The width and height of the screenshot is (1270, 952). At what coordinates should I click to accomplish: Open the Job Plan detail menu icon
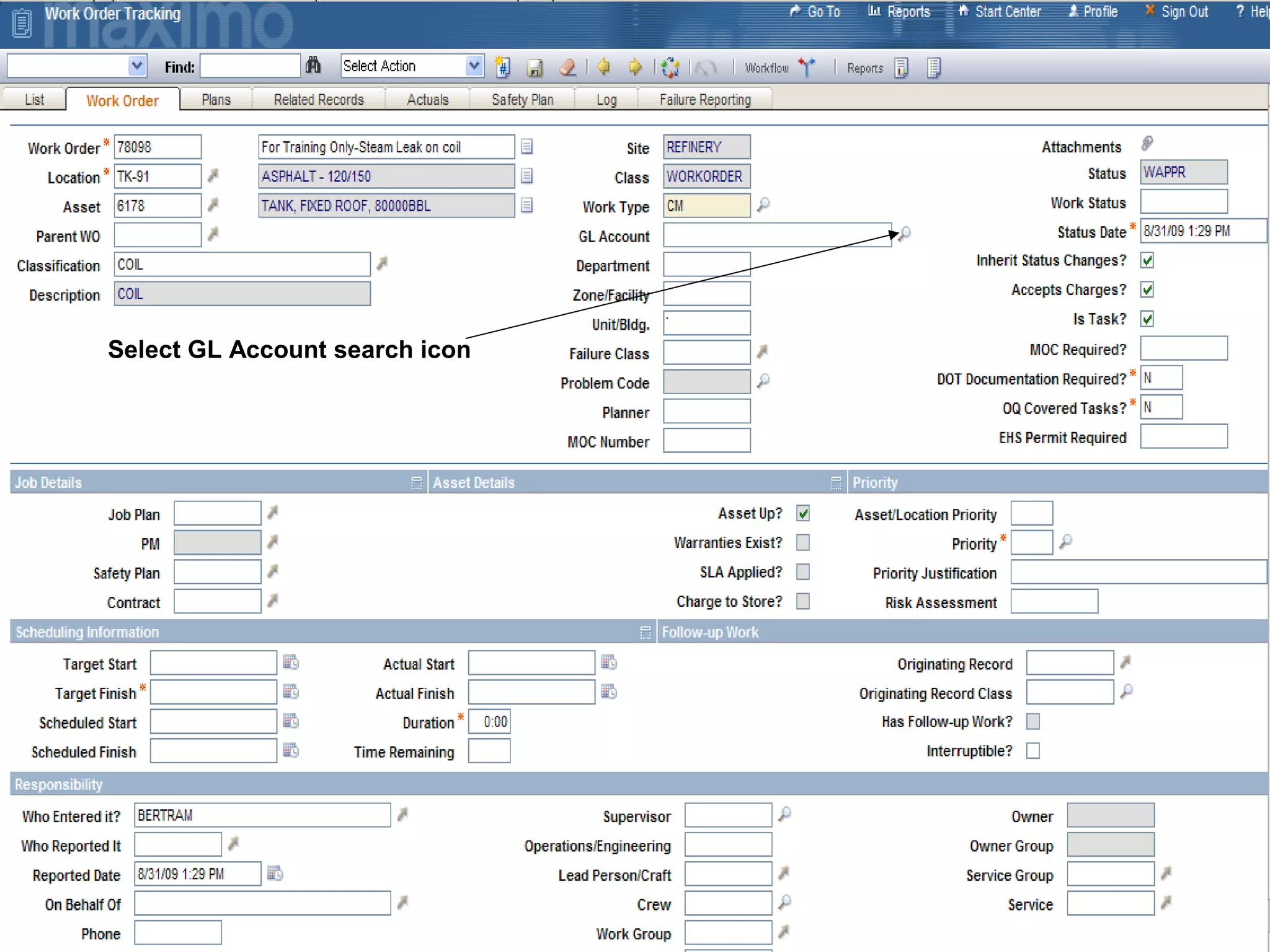coord(272,513)
